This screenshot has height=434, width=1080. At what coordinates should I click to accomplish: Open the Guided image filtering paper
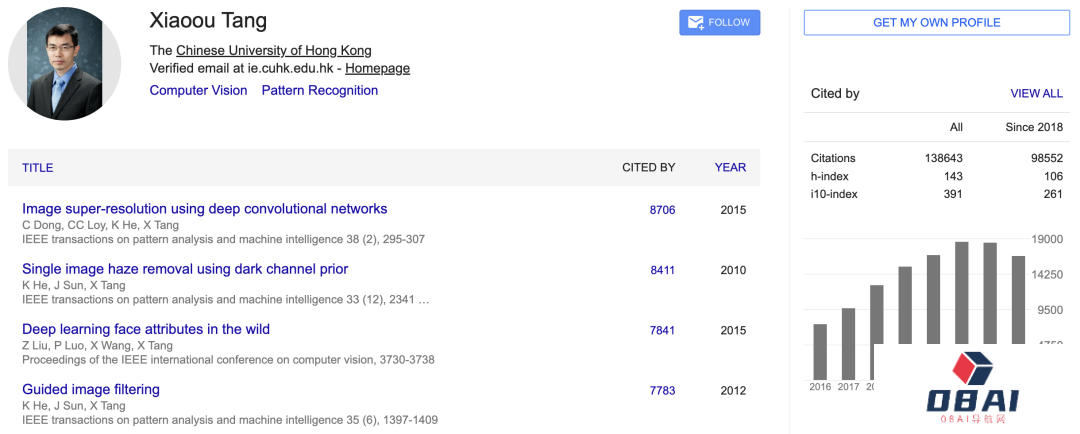click(91, 389)
